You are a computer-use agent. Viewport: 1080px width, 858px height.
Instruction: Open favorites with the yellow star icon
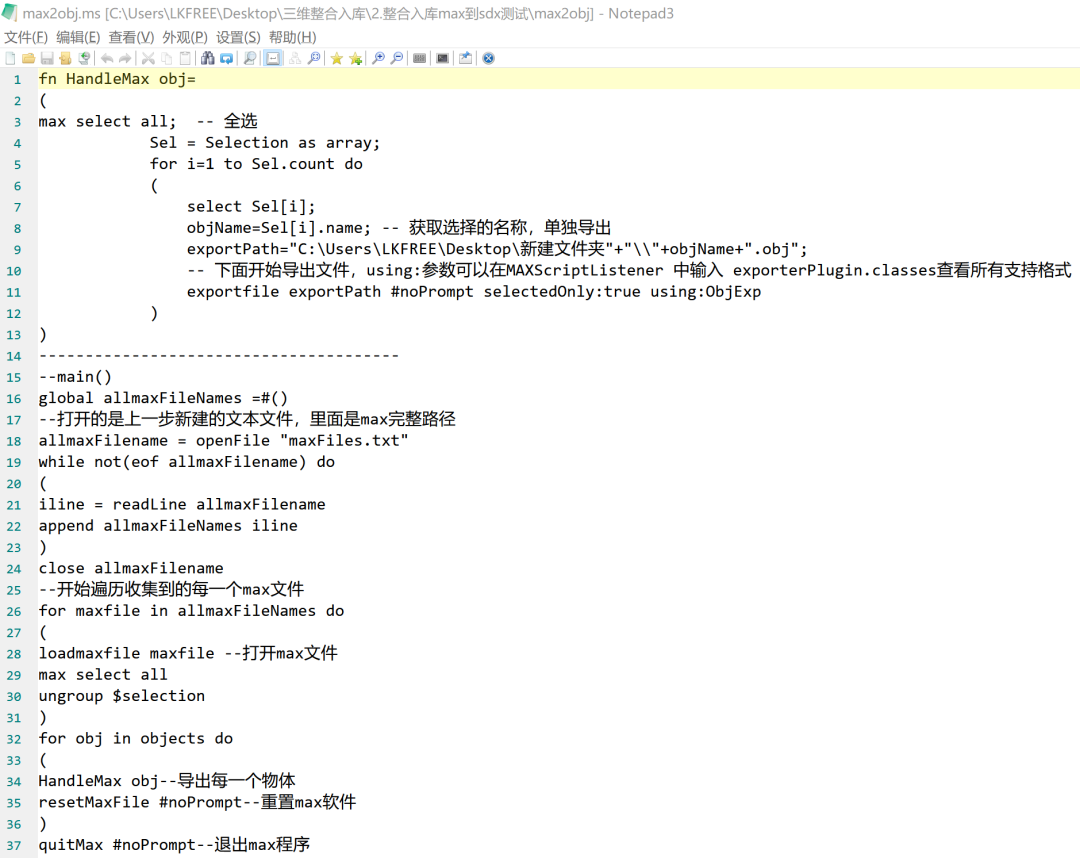pyautogui.click(x=336, y=59)
